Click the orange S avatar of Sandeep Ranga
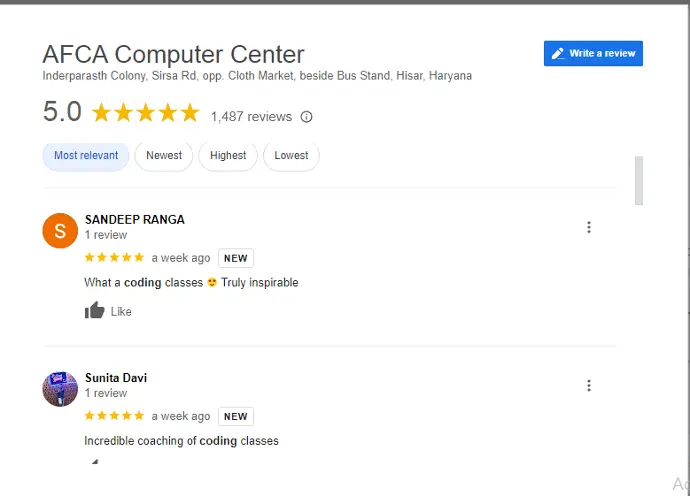The width and height of the screenshot is (690, 496). 60,231
